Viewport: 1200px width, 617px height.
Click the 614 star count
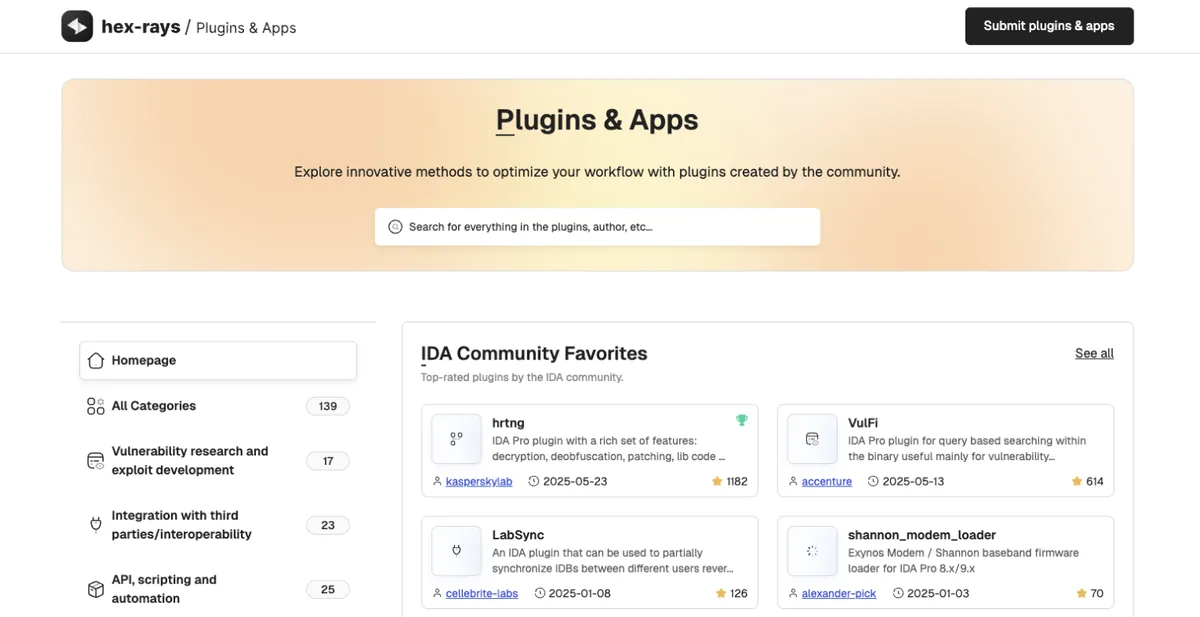click(1095, 481)
